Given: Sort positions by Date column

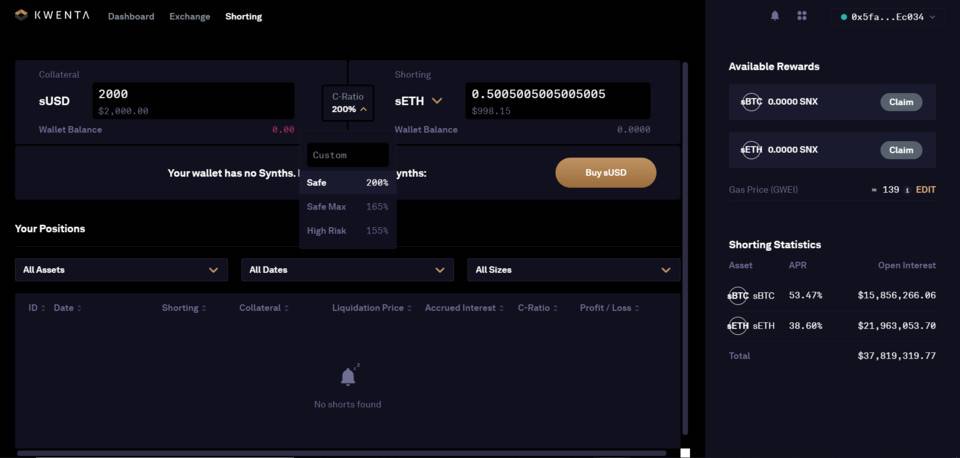Looking at the screenshot, I should click(x=67, y=308).
